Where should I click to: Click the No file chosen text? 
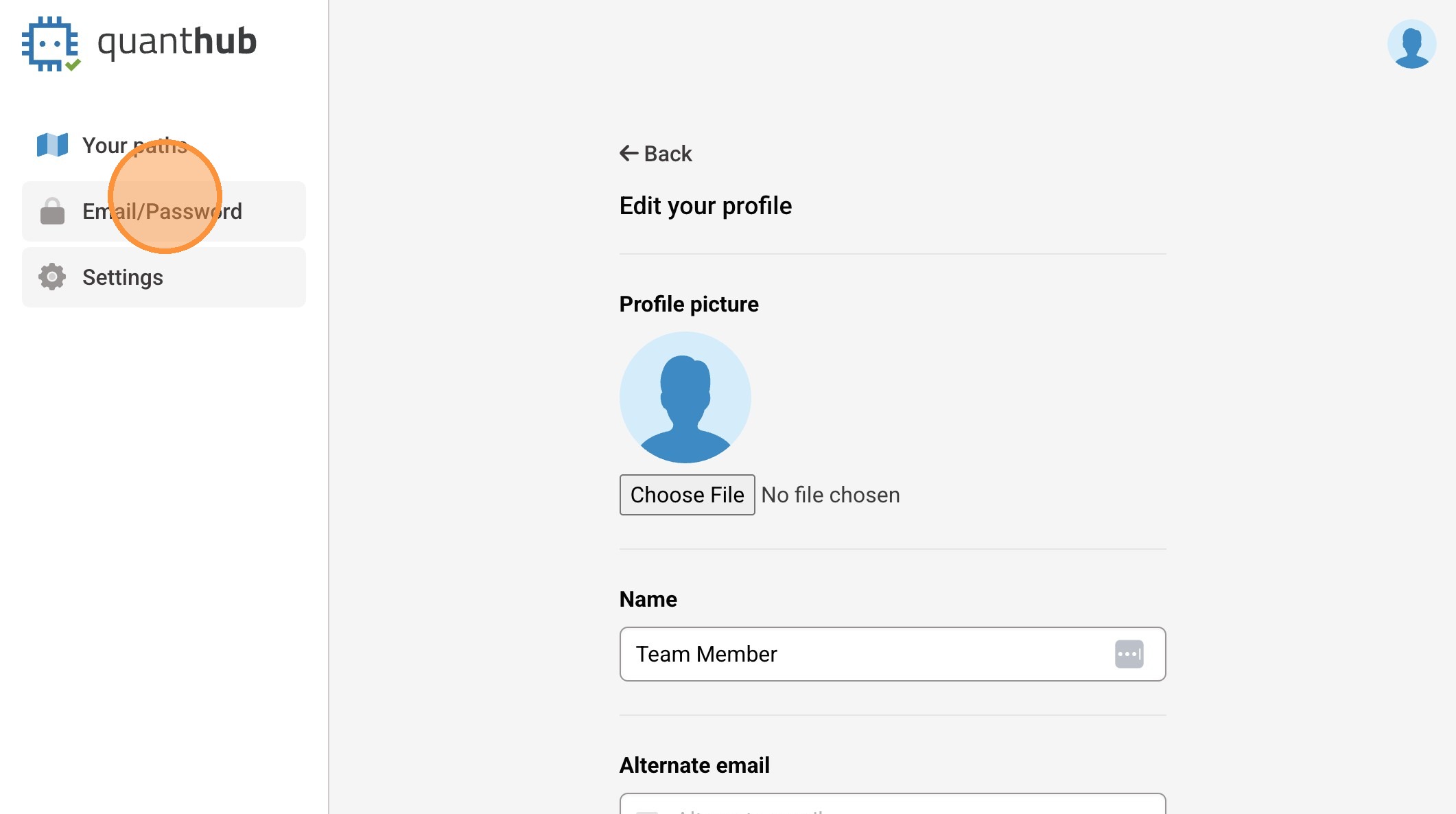tap(830, 495)
